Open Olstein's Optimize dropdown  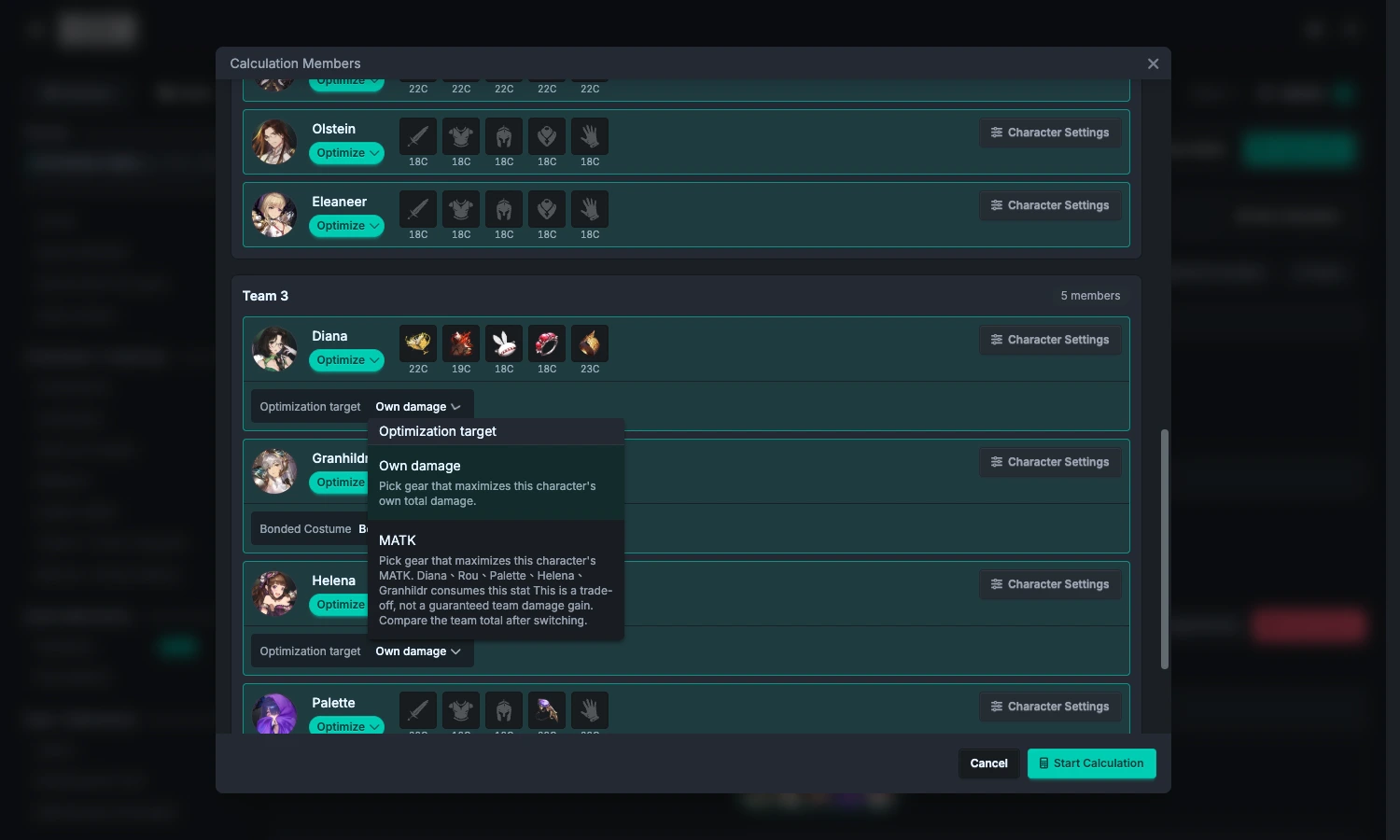click(x=347, y=153)
